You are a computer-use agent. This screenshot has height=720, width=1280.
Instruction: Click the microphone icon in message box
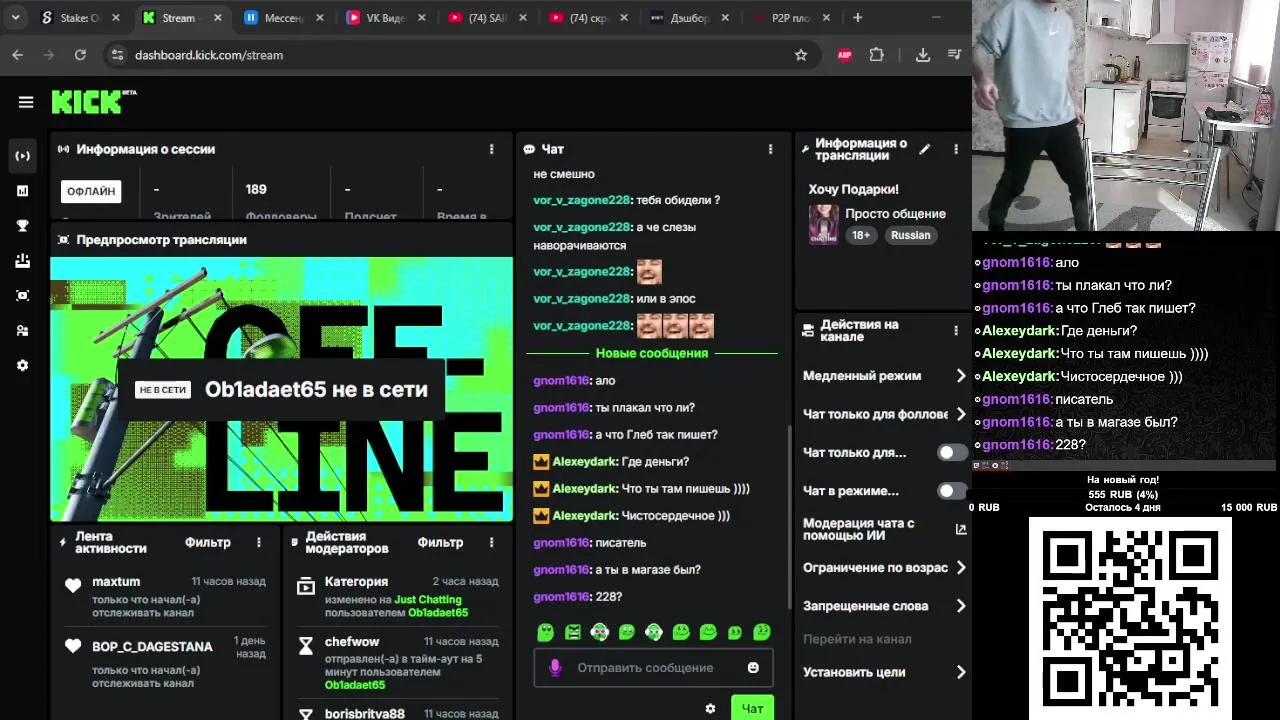(x=555, y=668)
